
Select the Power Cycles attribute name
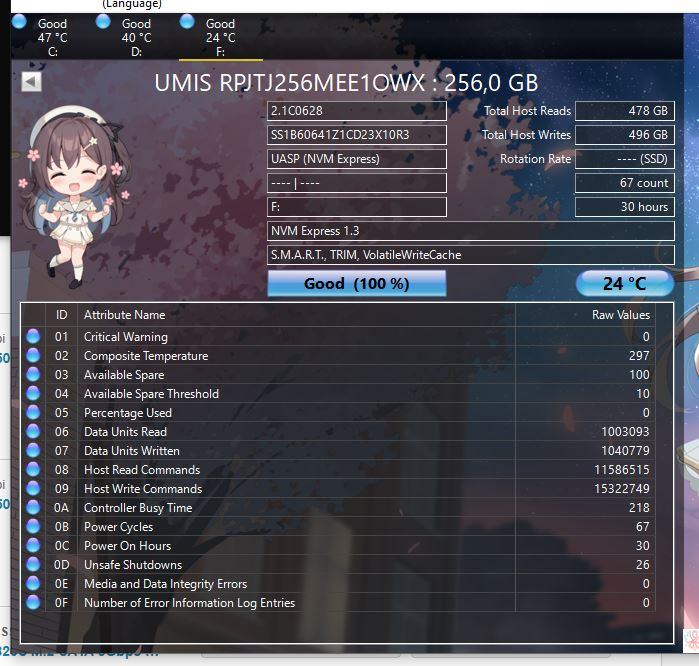[x=118, y=527]
